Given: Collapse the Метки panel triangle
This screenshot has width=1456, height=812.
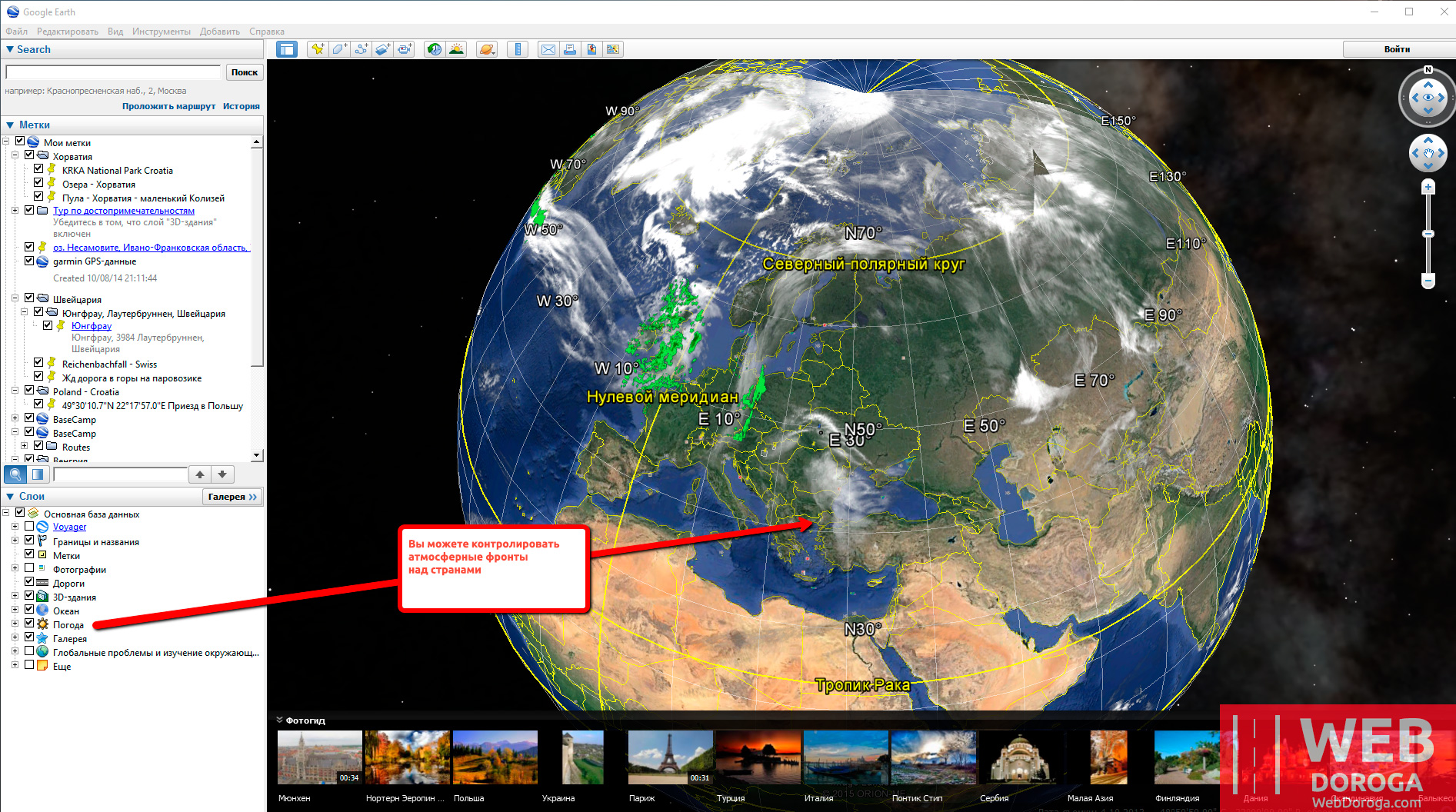Looking at the screenshot, I should [x=10, y=125].
